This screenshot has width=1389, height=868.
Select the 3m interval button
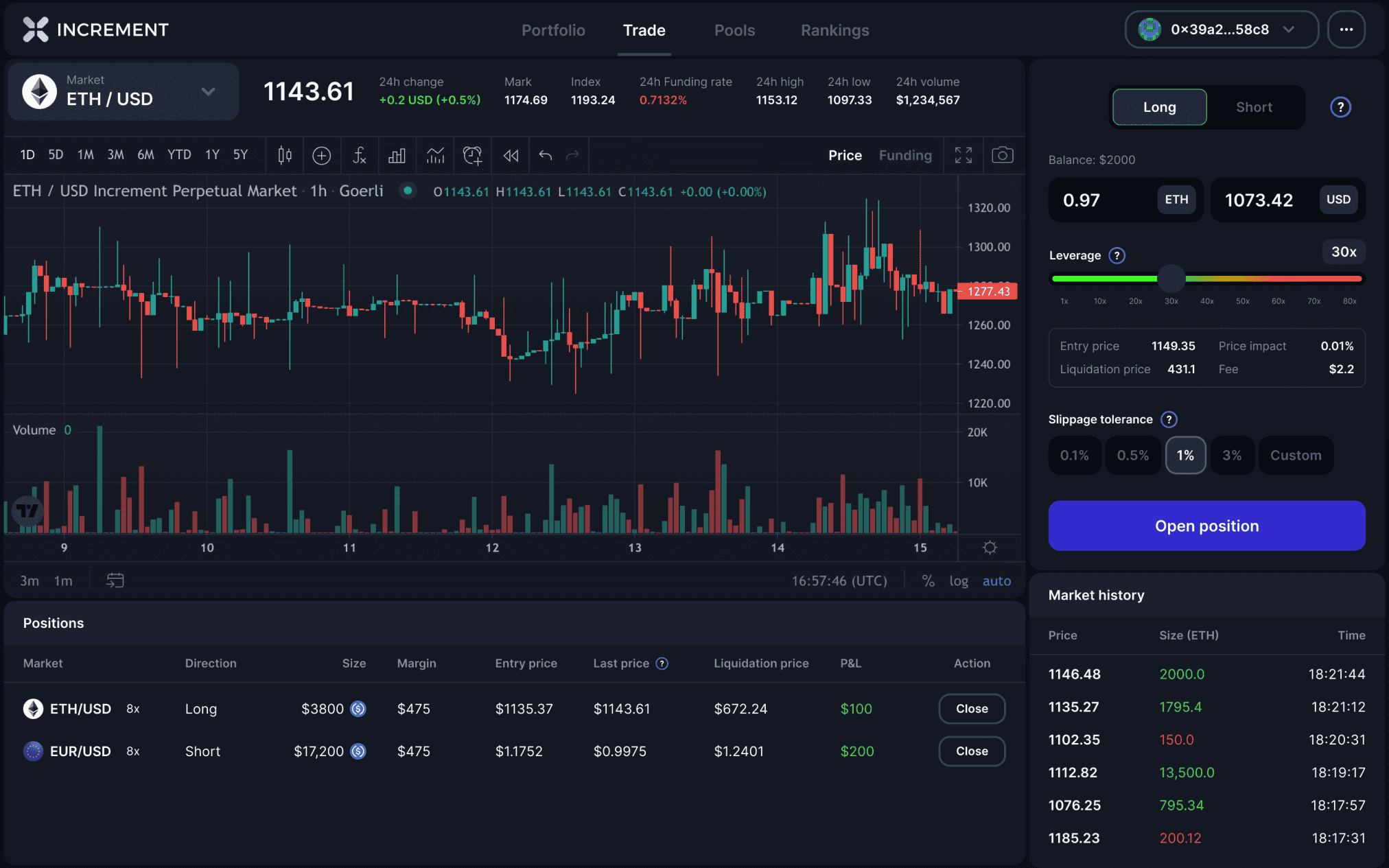30,580
